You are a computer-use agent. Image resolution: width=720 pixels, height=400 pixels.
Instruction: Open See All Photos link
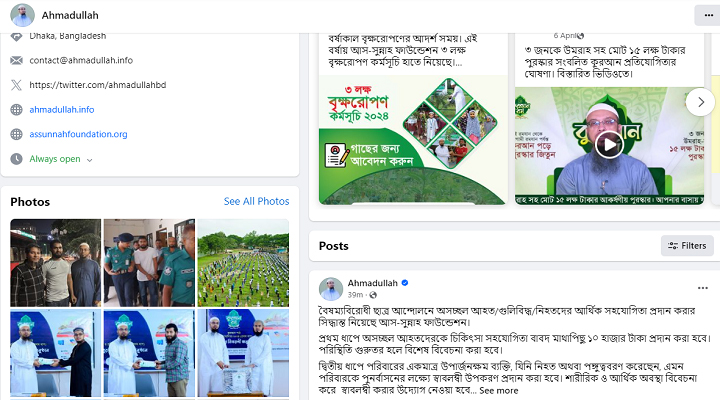coord(256,201)
